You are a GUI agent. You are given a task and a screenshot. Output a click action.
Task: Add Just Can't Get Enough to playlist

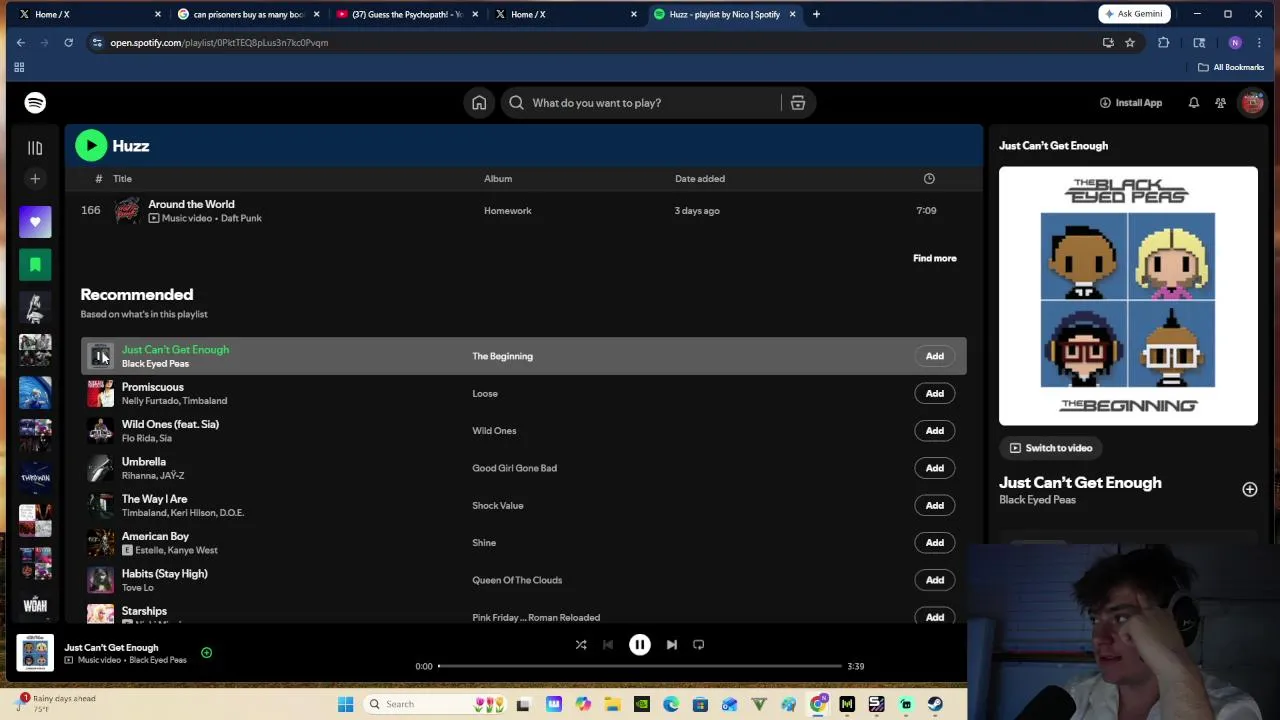pyautogui.click(x=934, y=356)
